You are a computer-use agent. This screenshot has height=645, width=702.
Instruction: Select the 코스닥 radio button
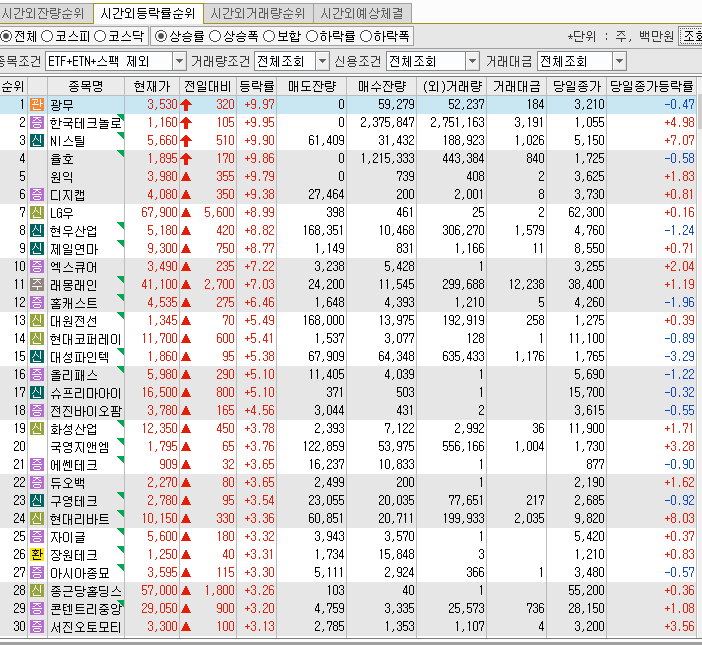coord(100,36)
